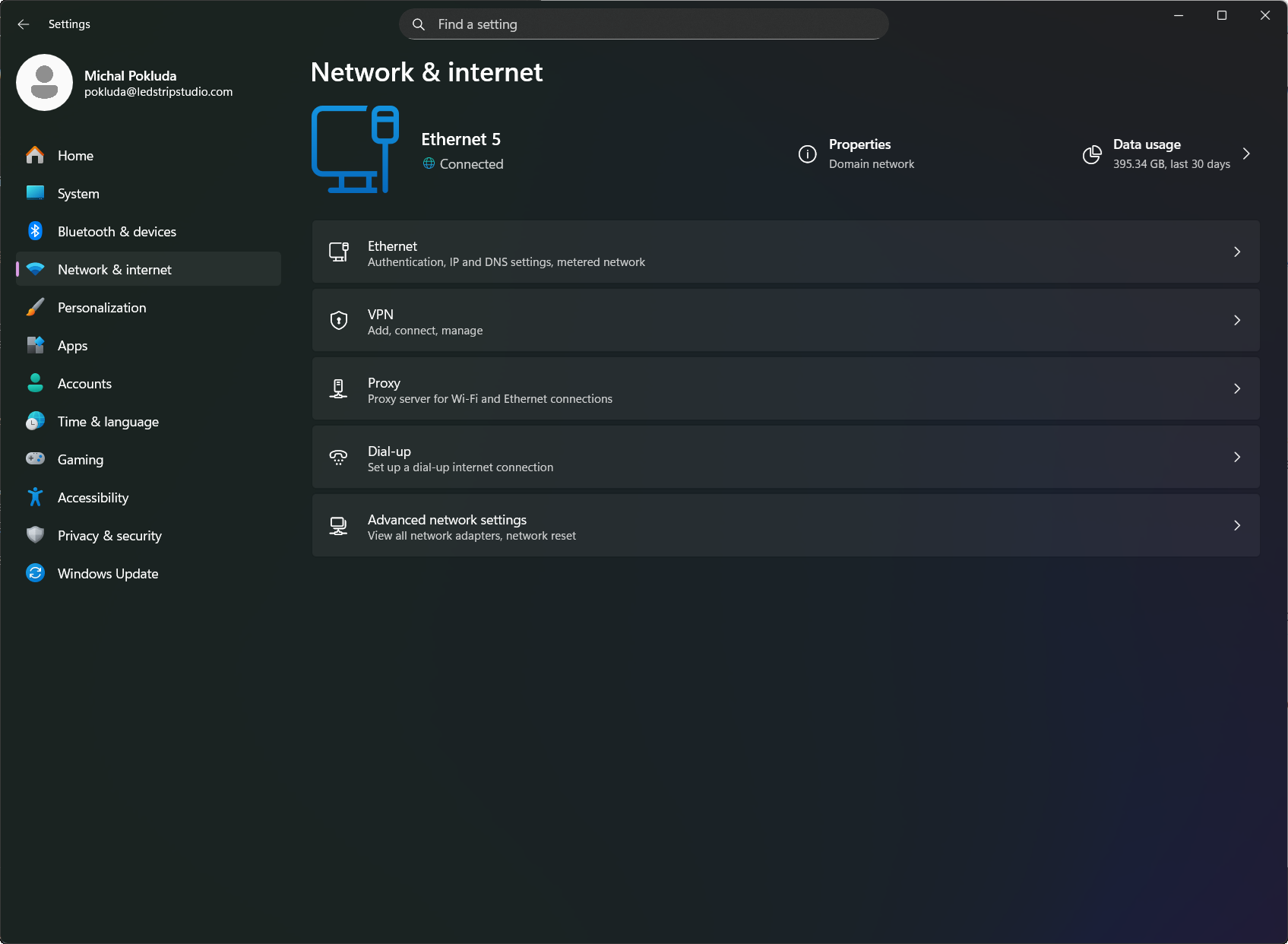1288x944 pixels.
Task: Click the Accessibility figure icon
Action: (x=35, y=497)
